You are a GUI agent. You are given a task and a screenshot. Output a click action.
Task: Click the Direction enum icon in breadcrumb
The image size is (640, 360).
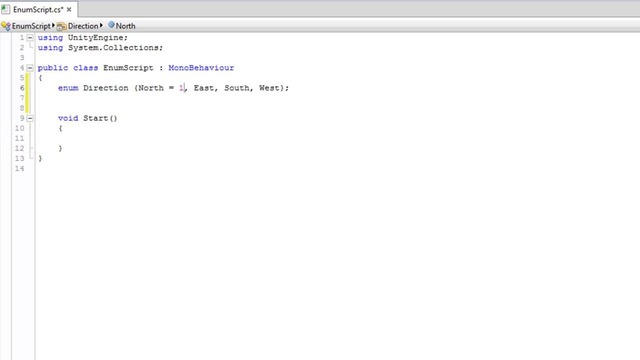coord(61,27)
